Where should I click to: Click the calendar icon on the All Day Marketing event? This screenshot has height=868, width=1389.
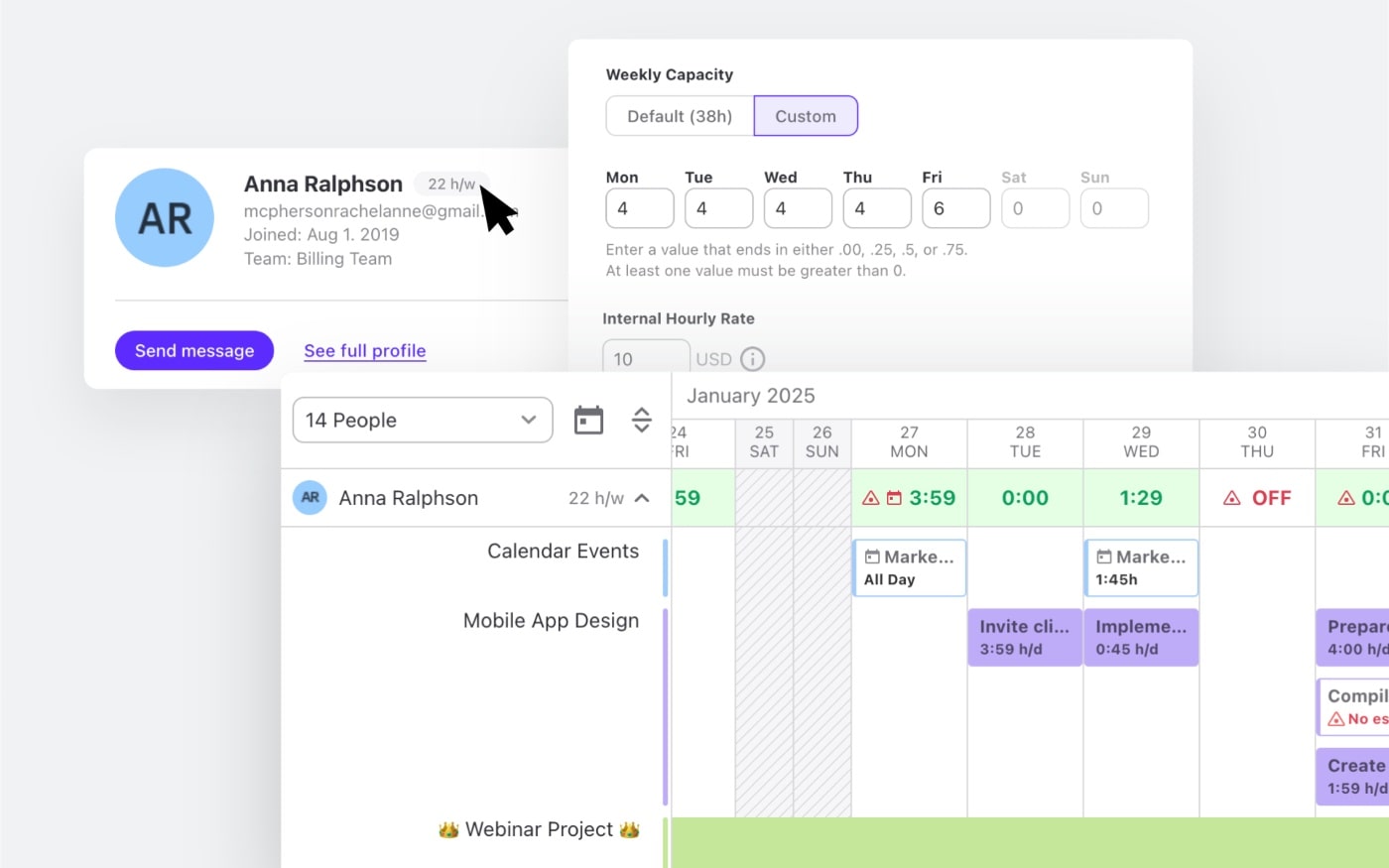pos(873,557)
